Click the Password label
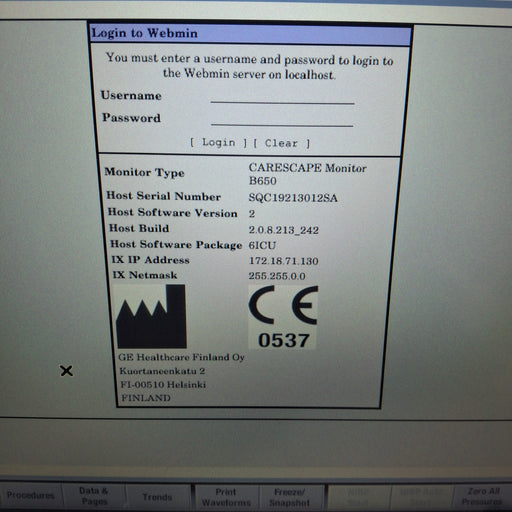Image resolution: width=512 pixels, height=512 pixels. pyautogui.click(x=131, y=117)
